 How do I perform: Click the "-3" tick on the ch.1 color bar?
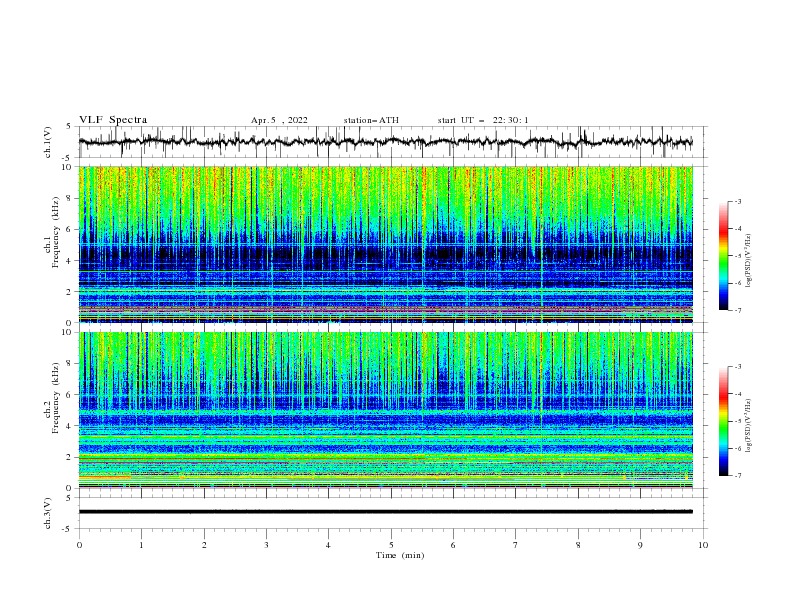pyautogui.click(x=738, y=201)
